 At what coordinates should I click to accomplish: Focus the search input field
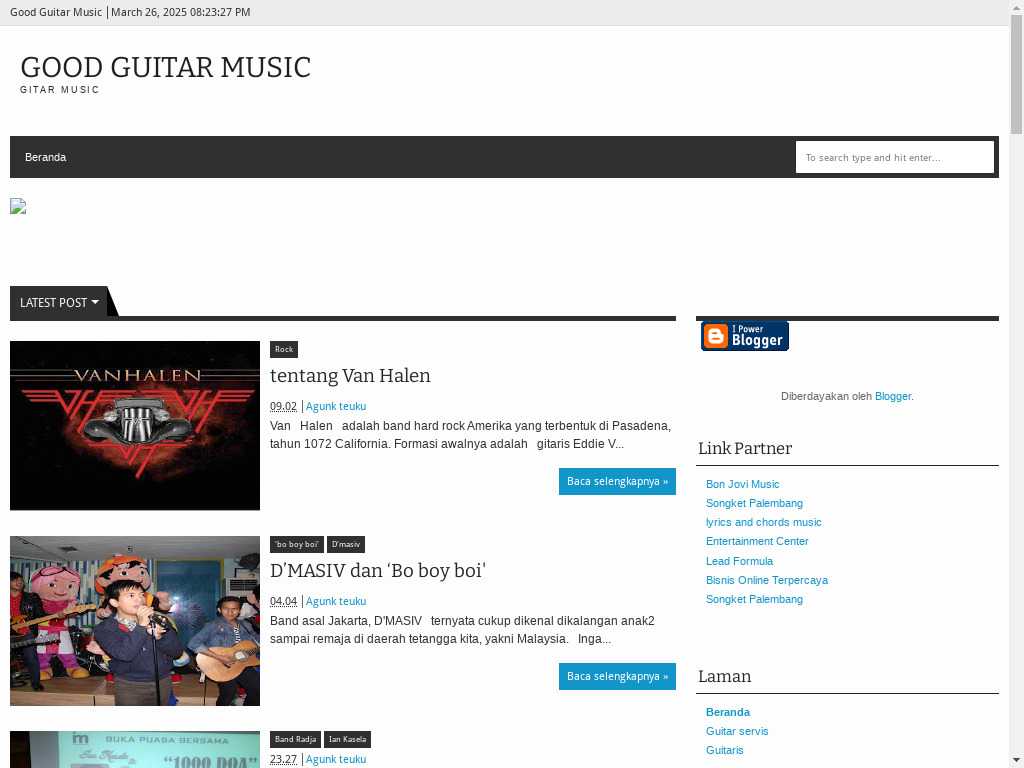click(x=895, y=157)
